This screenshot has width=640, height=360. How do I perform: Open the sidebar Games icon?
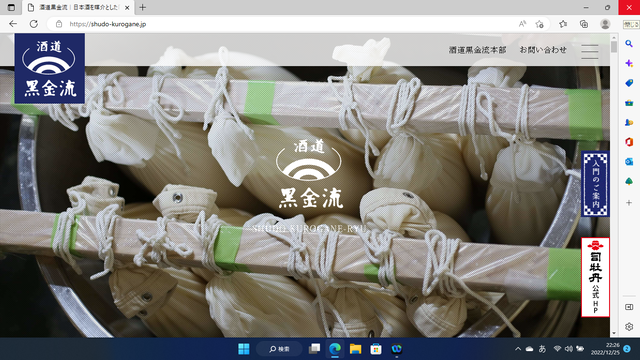629,122
